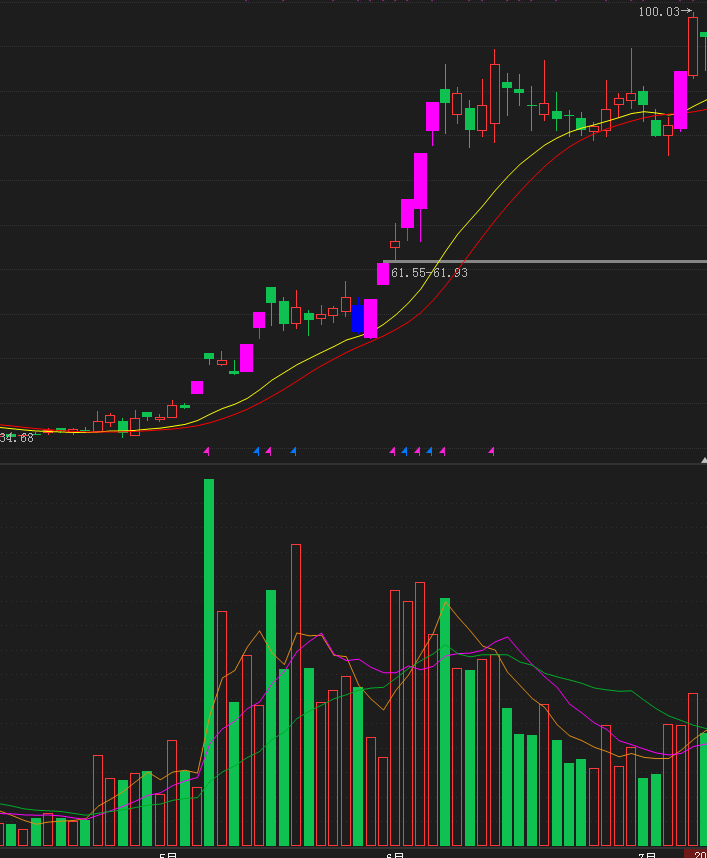
Task: Select magenta candle left of the 100.03 candle
Action: tap(680, 100)
